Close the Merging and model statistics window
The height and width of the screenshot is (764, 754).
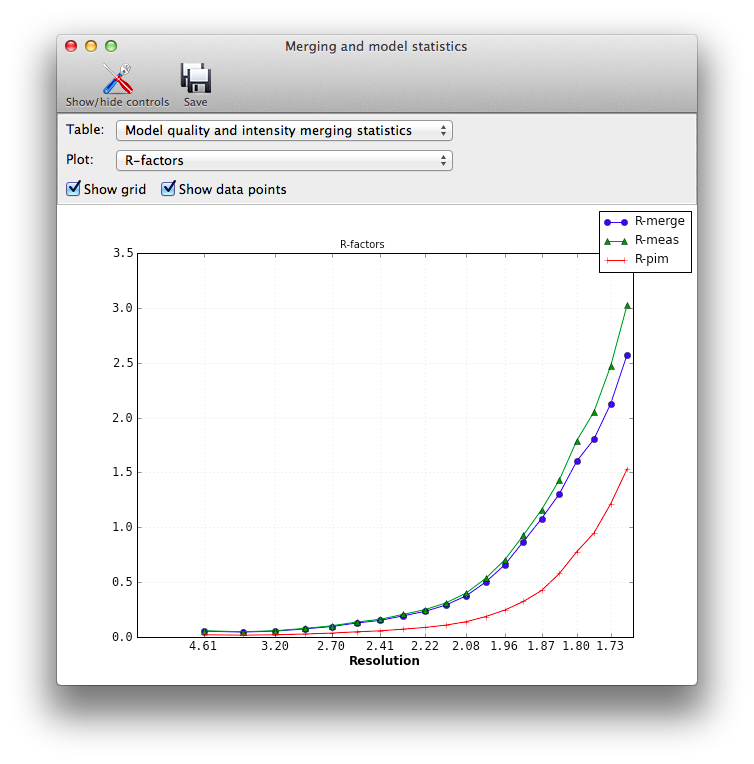click(x=71, y=46)
